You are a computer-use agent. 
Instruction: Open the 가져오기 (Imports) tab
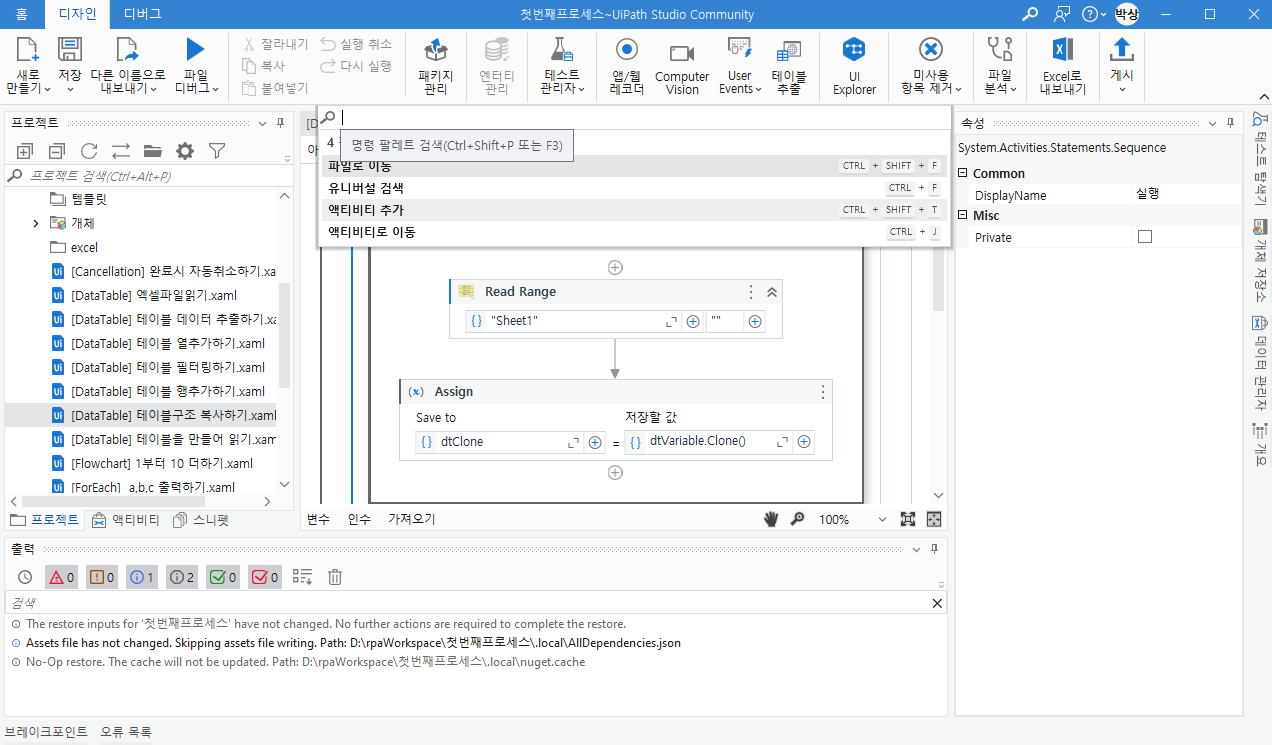tap(411, 519)
